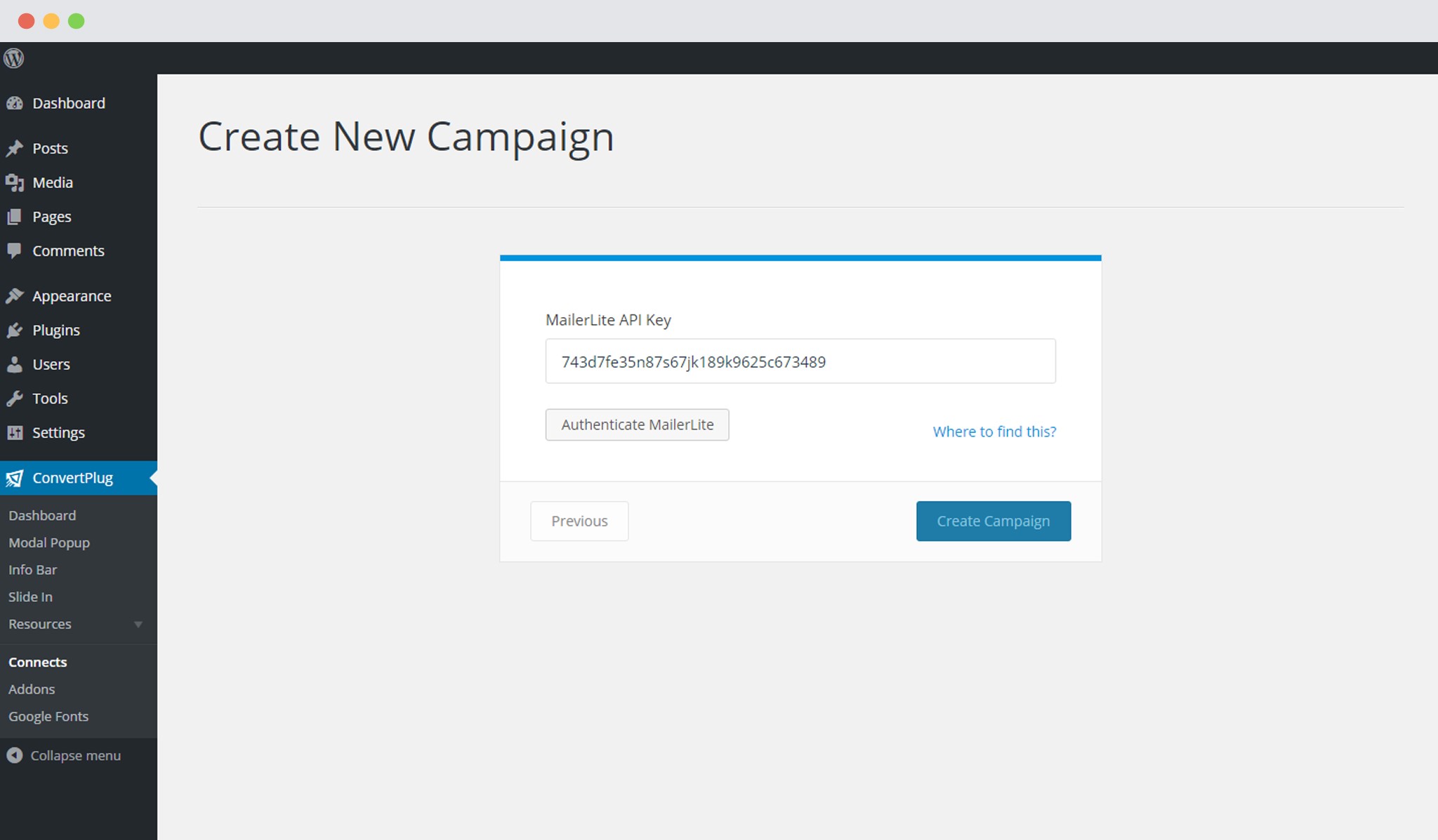
Task: Expand the Resources menu item
Action: pyautogui.click(x=137, y=624)
